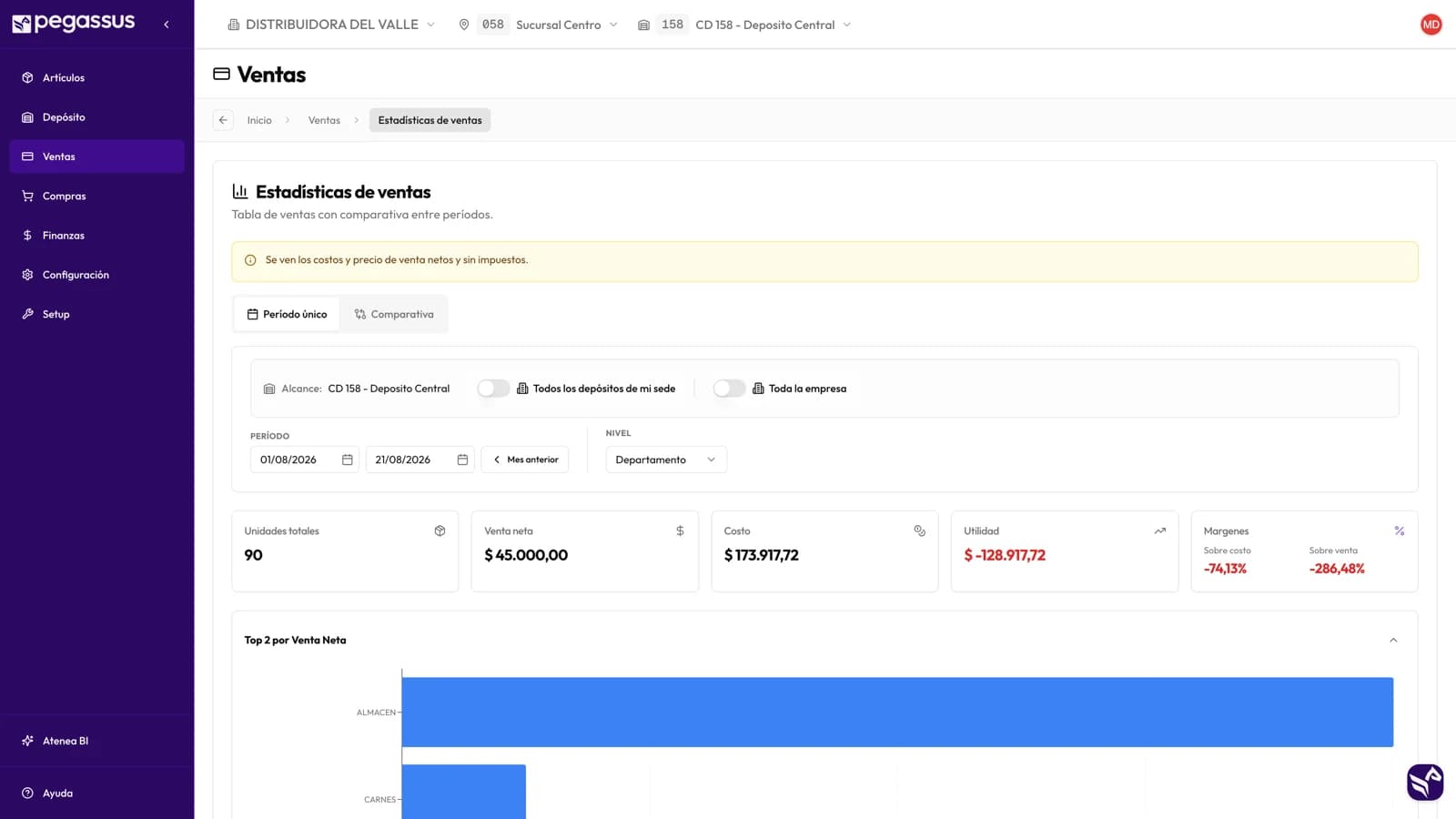The height and width of the screenshot is (819, 1456).
Task: Click the bar chart icon beside Estadísticas de ventas
Action: [x=240, y=191]
